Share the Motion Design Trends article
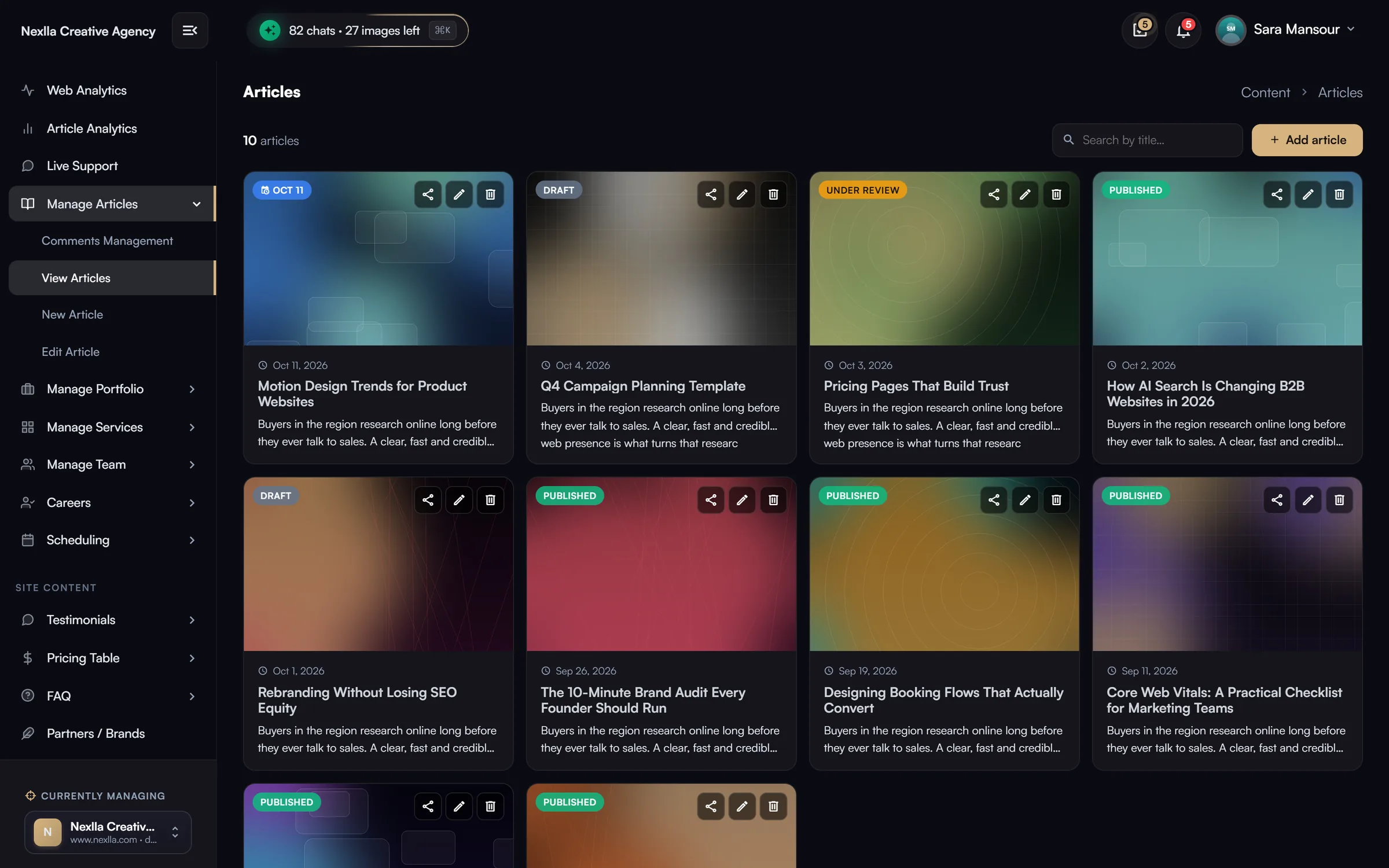This screenshot has width=1389, height=868. click(428, 194)
